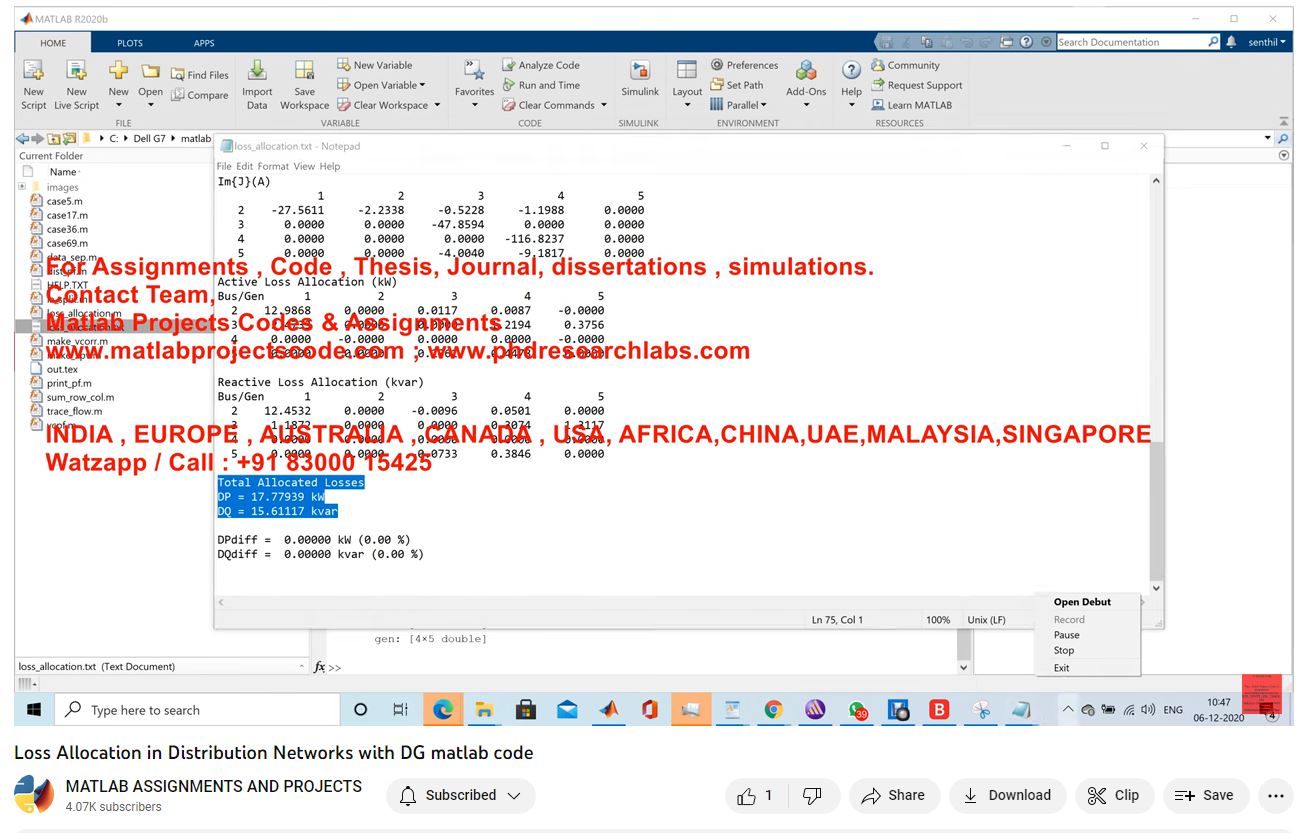Expand the images folder tree node
1311x833 pixels.
click(22, 187)
